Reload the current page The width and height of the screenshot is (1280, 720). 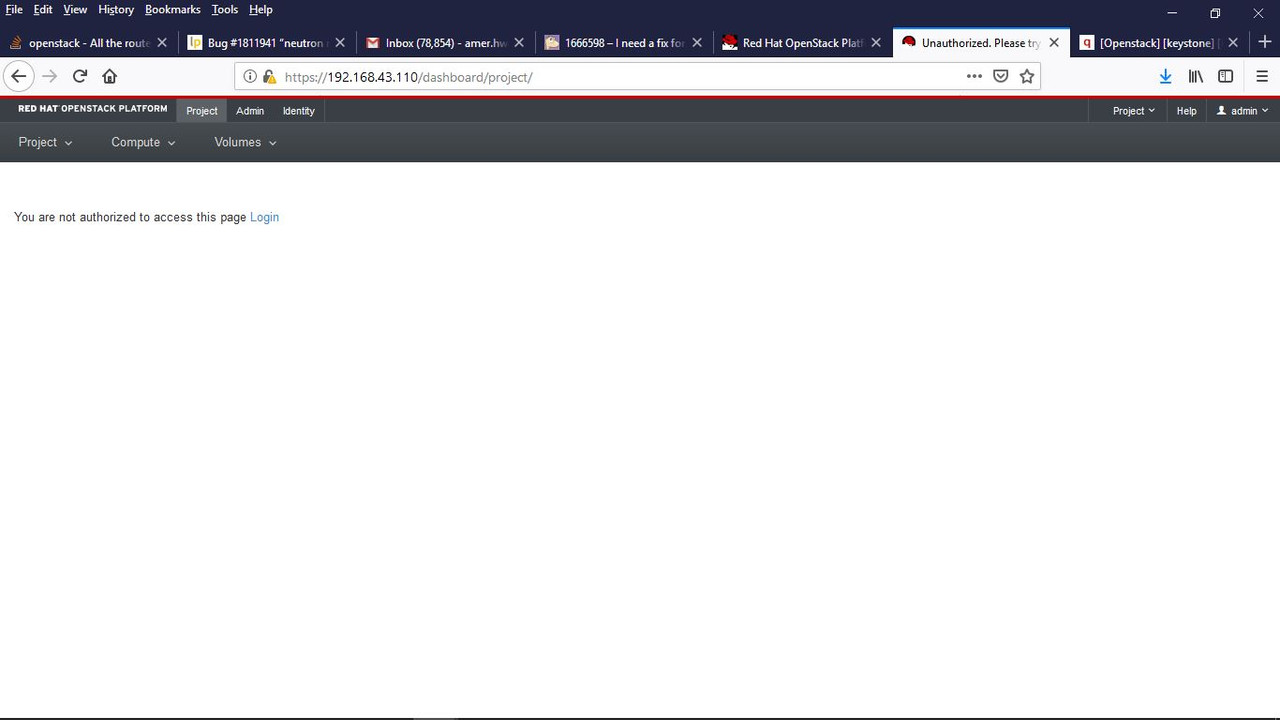click(80, 76)
